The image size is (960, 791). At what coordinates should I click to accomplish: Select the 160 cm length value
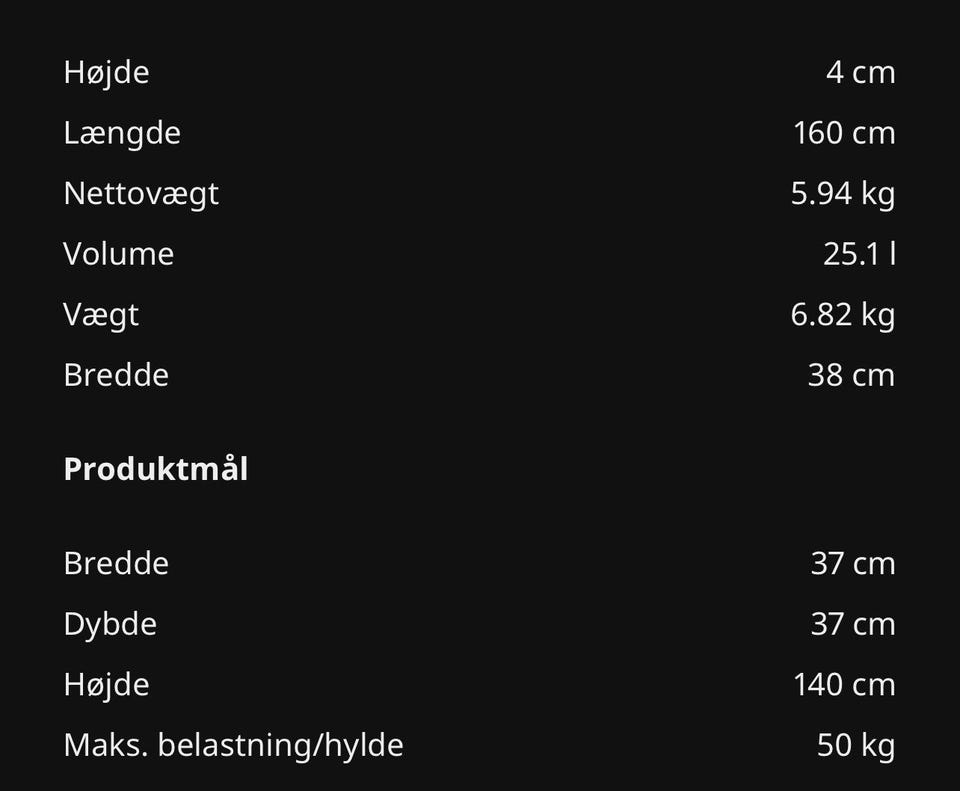[x=844, y=133]
